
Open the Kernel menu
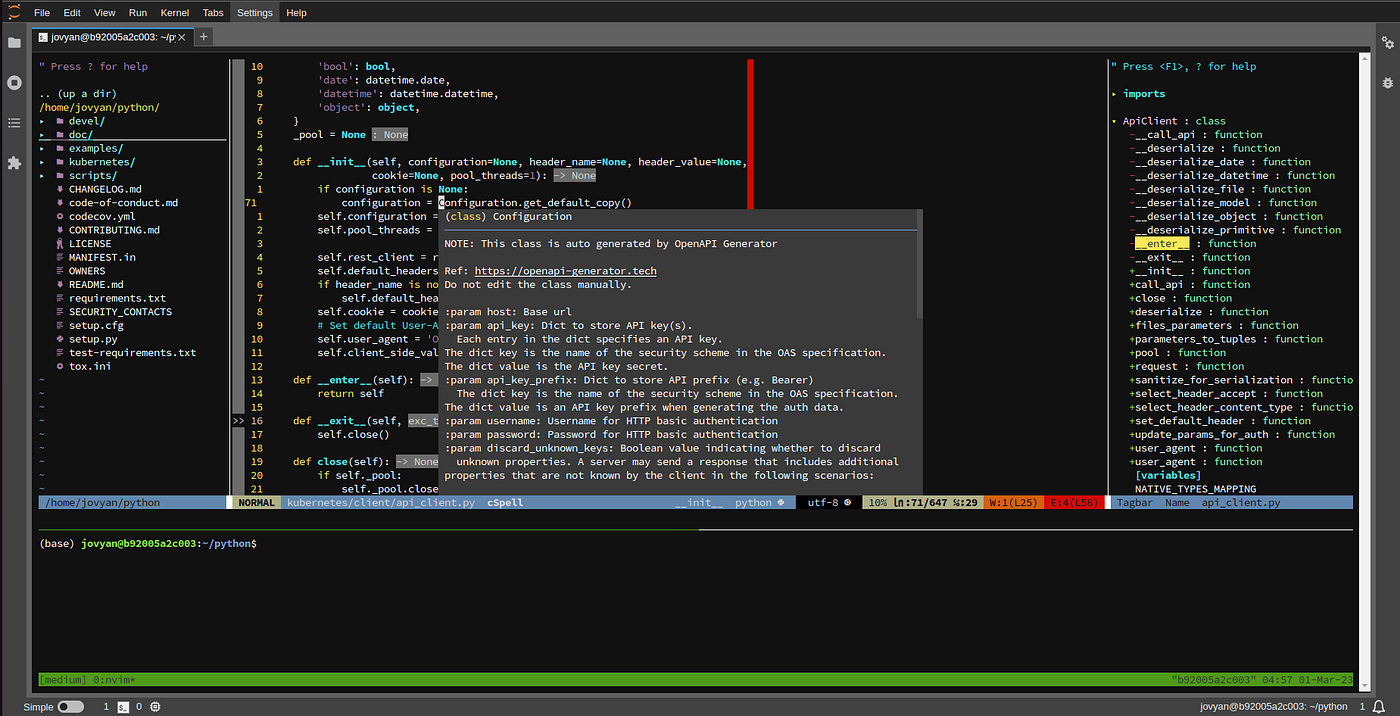[174, 13]
